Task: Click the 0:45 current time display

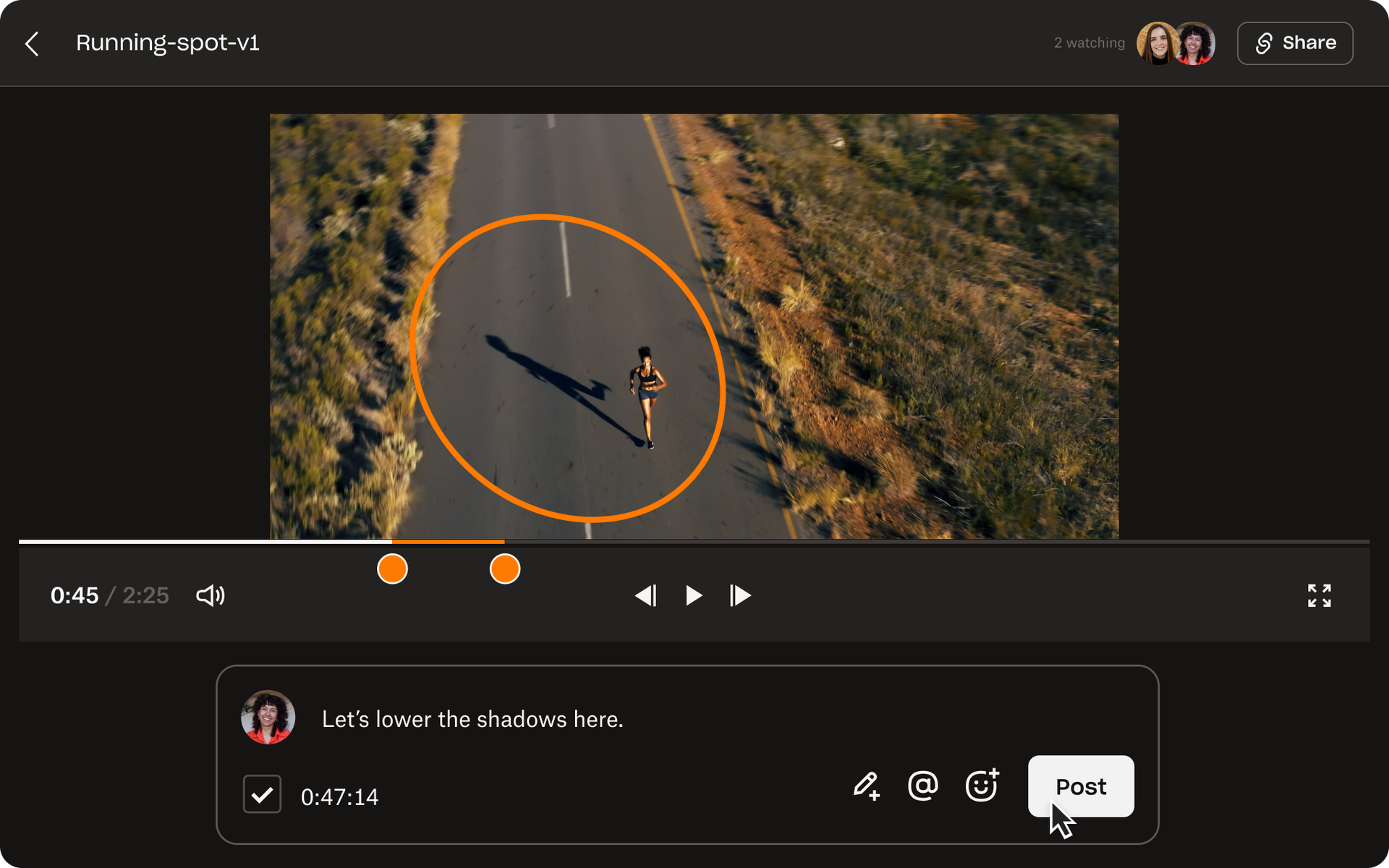Action: 75,595
